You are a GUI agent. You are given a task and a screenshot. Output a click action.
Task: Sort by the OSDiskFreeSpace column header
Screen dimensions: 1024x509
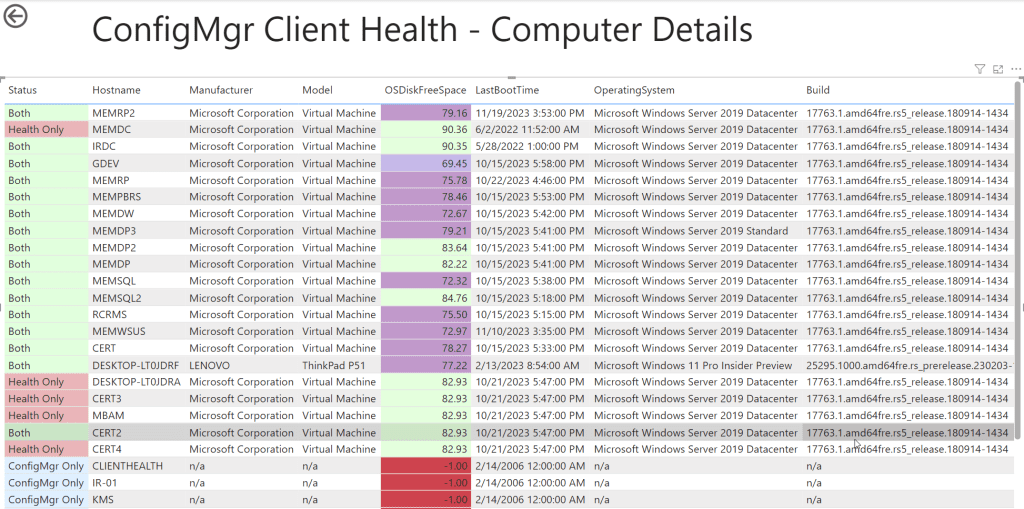[x=426, y=90]
